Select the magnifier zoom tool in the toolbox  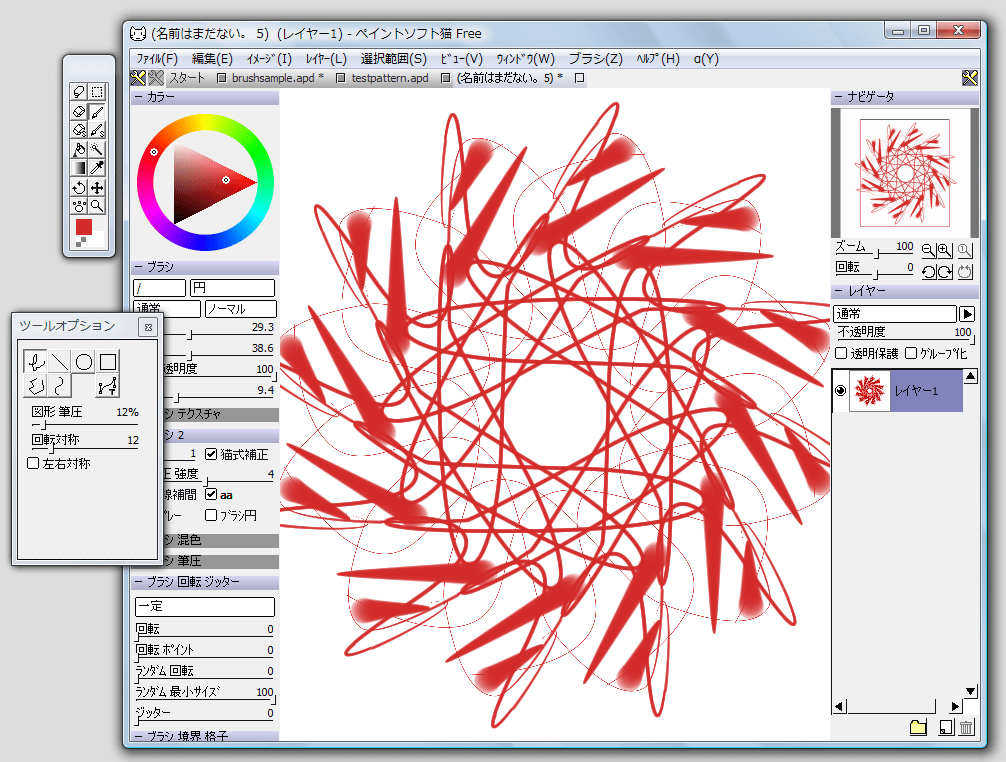(97, 206)
